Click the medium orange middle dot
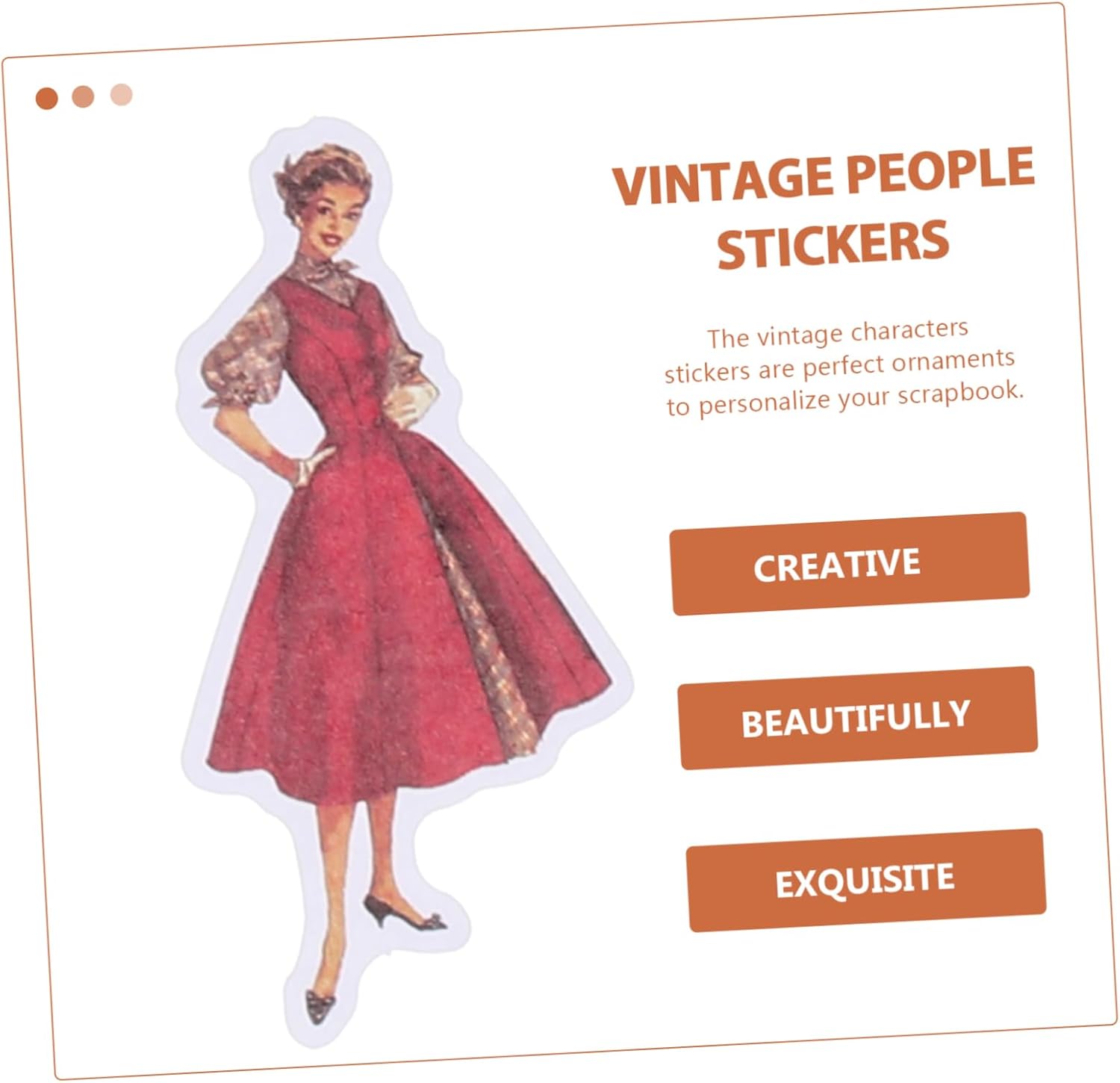The image size is (1120, 1083). [83, 96]
